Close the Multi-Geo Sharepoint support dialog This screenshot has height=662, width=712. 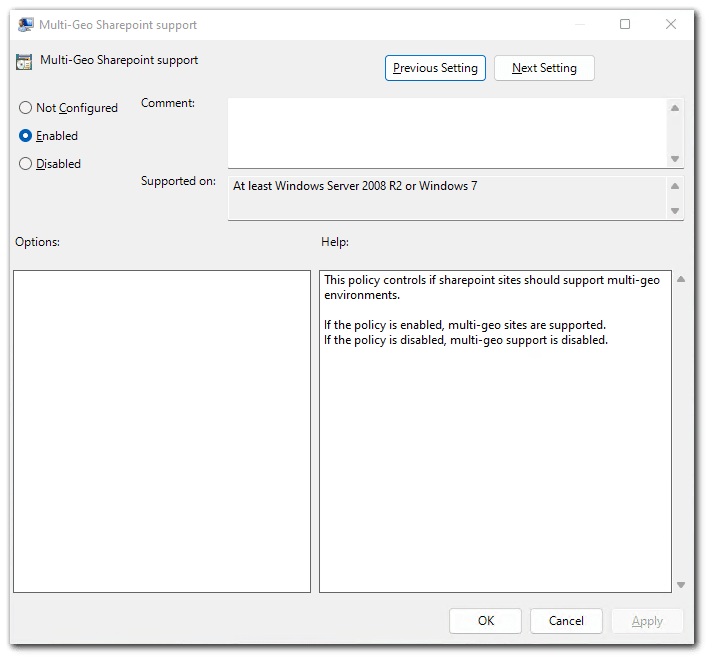(670, 25)
